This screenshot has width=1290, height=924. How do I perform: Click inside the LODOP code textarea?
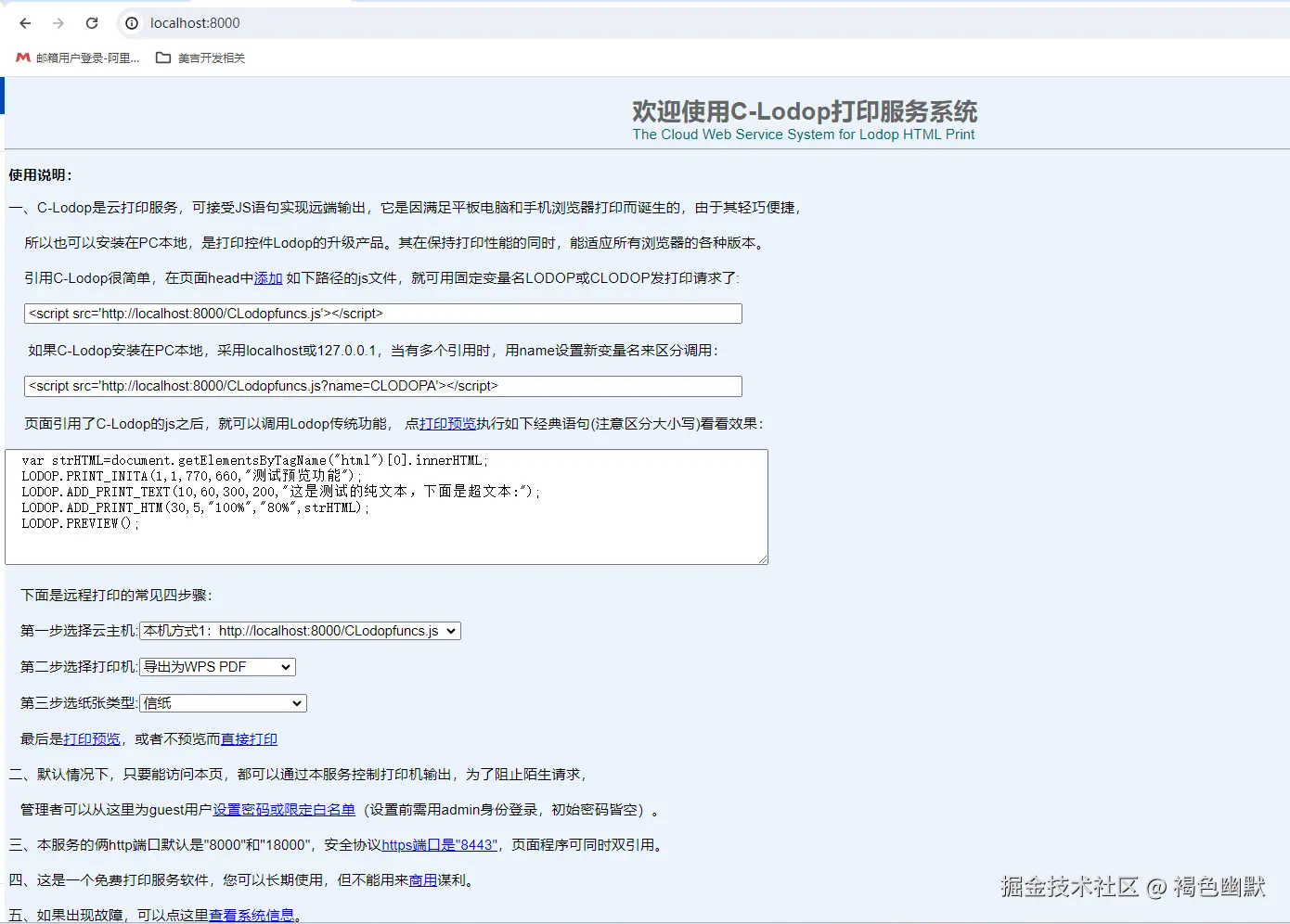(x=386, y=507)
